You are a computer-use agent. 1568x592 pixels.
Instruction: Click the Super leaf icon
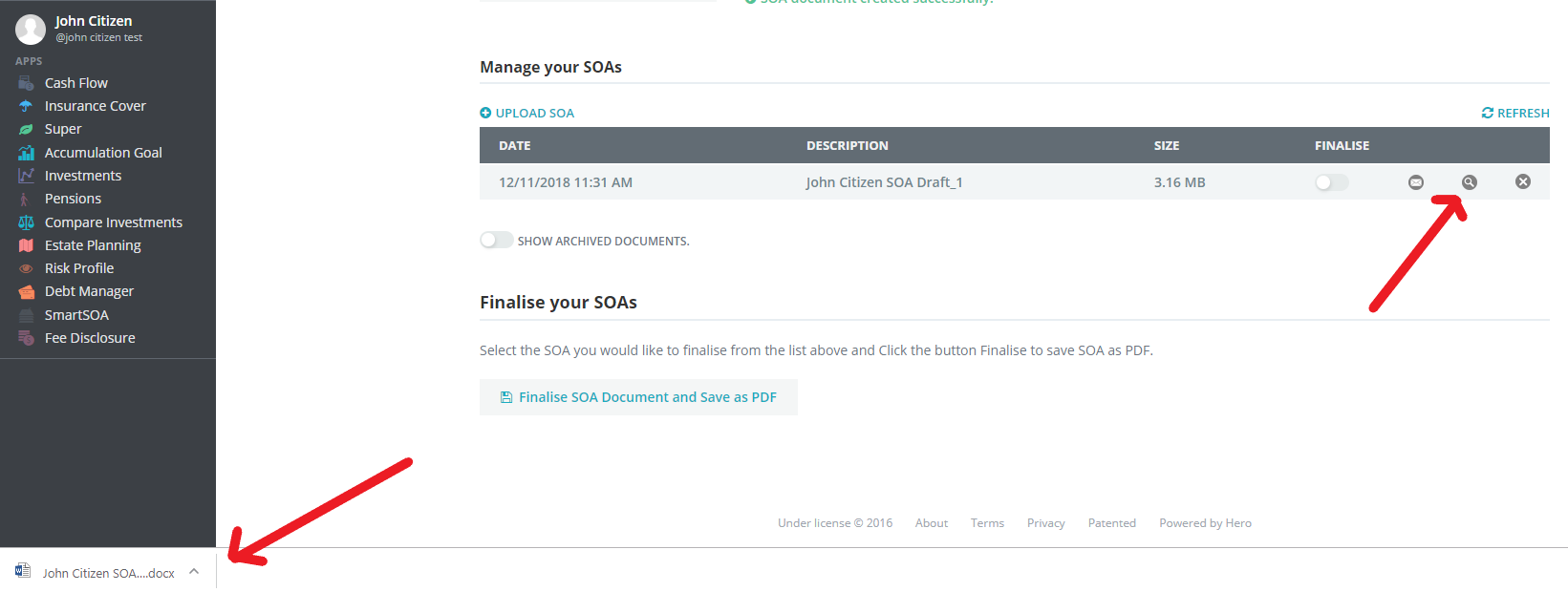point(26,129)
